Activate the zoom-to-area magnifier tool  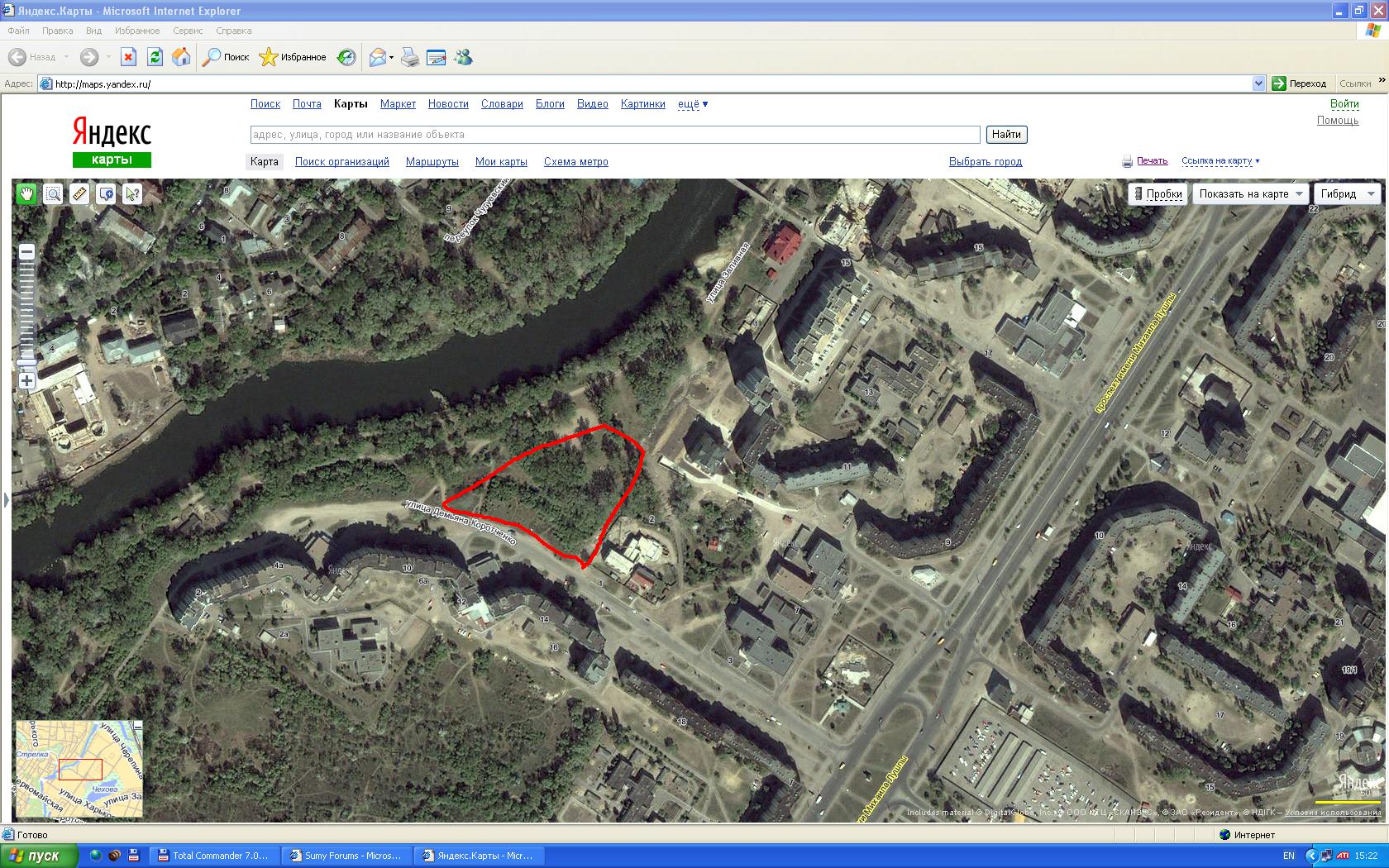[53, 193]
